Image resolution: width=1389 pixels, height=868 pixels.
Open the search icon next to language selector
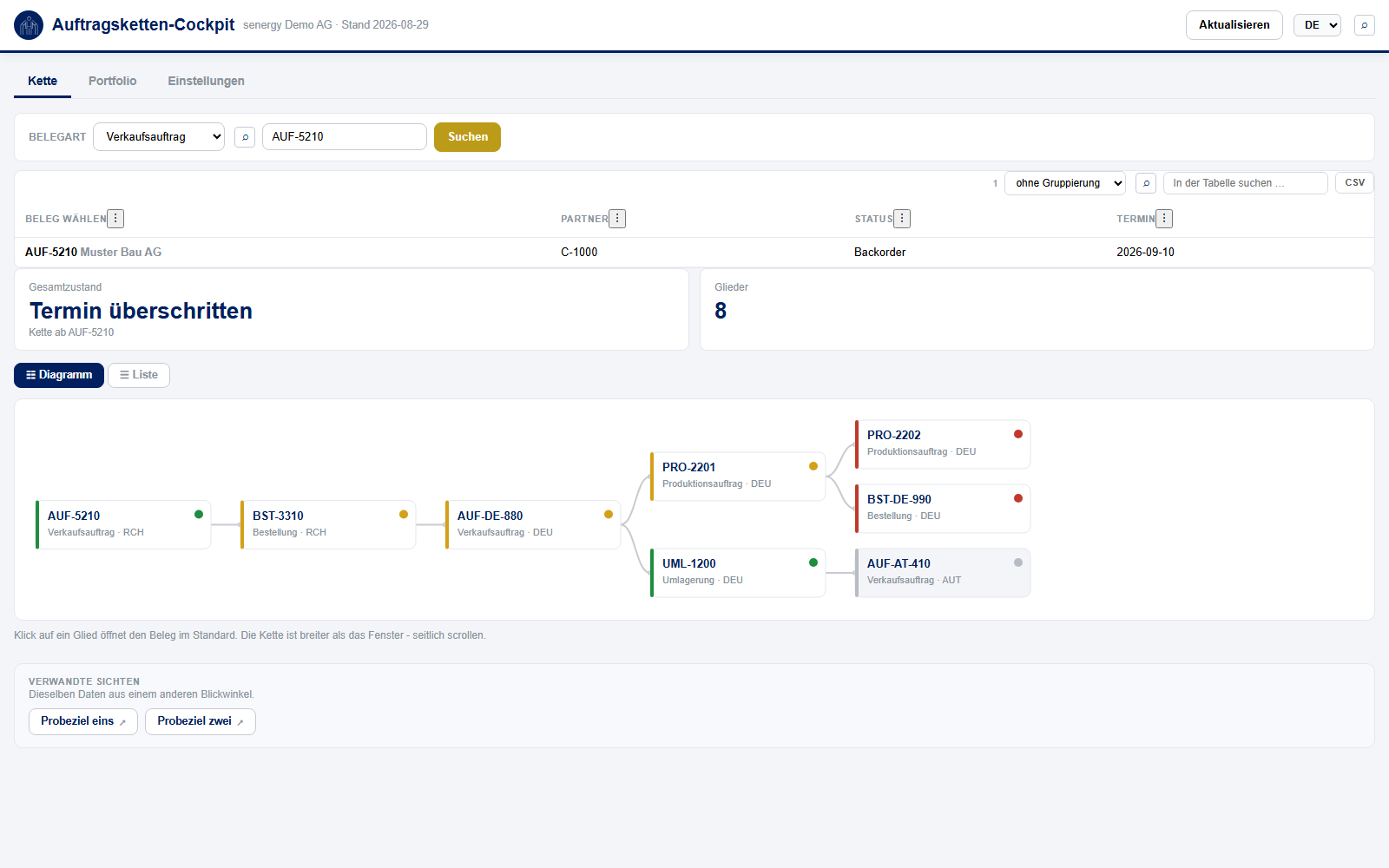click(1365, 25)
